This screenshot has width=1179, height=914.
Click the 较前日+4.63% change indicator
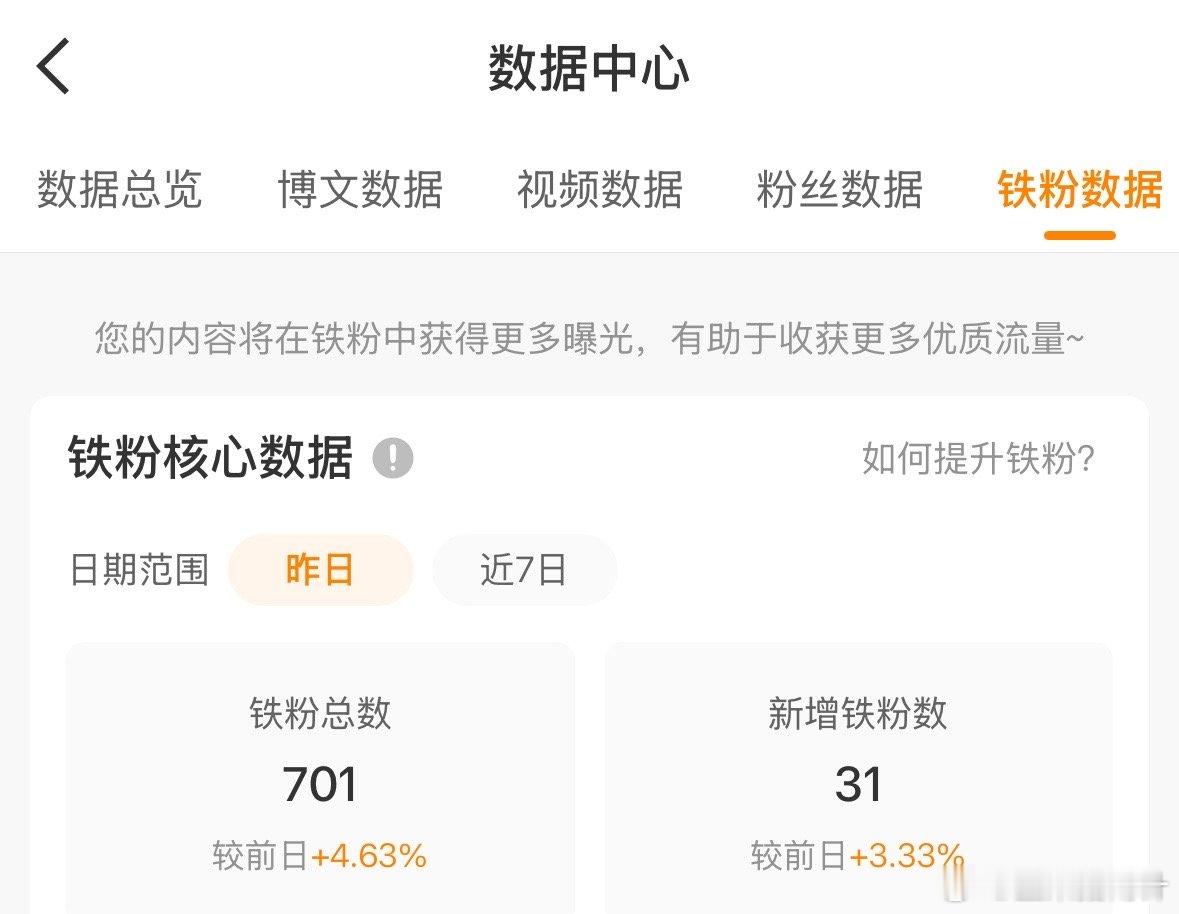(320, 855)
